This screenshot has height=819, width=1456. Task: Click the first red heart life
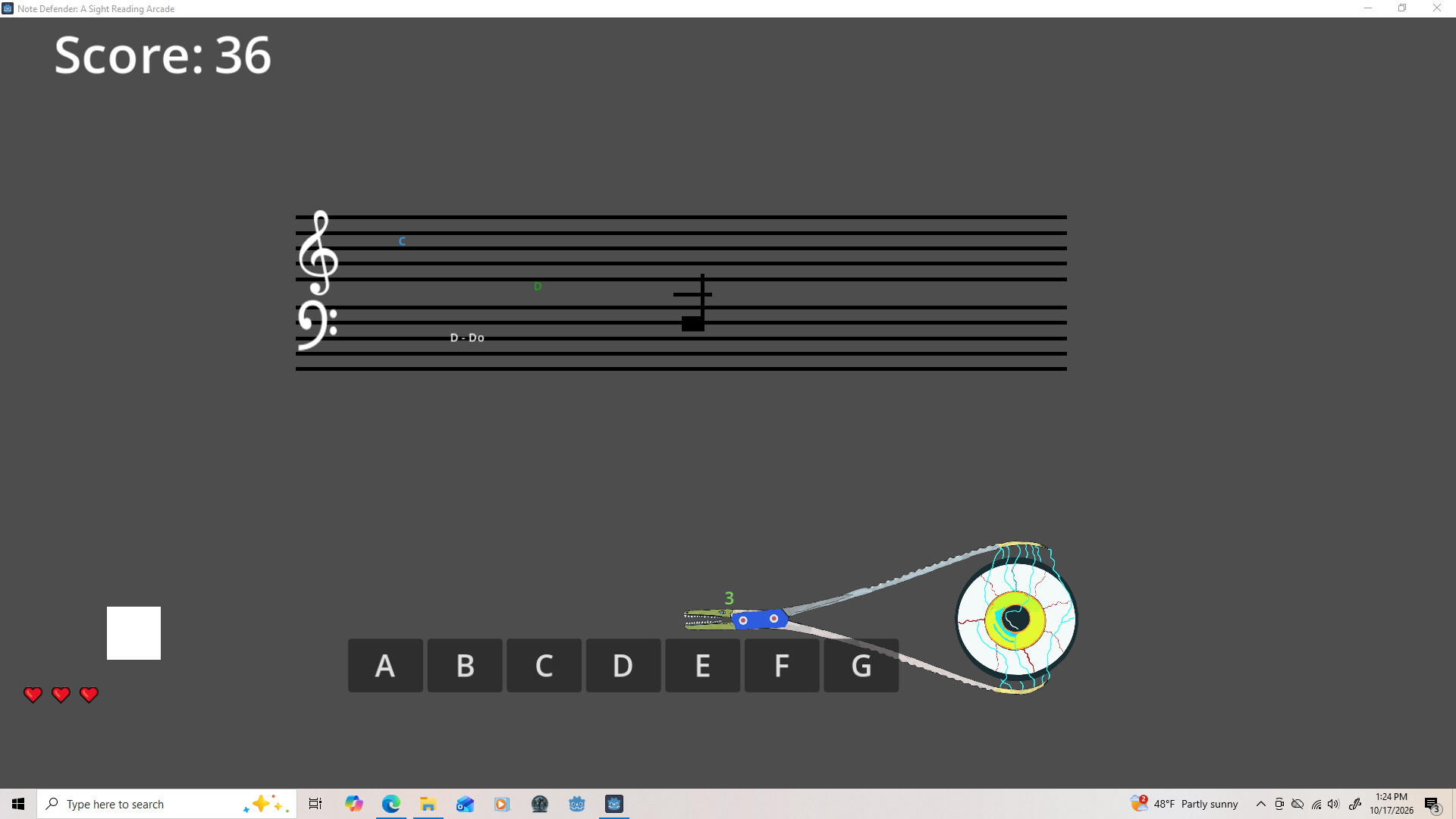33,695
